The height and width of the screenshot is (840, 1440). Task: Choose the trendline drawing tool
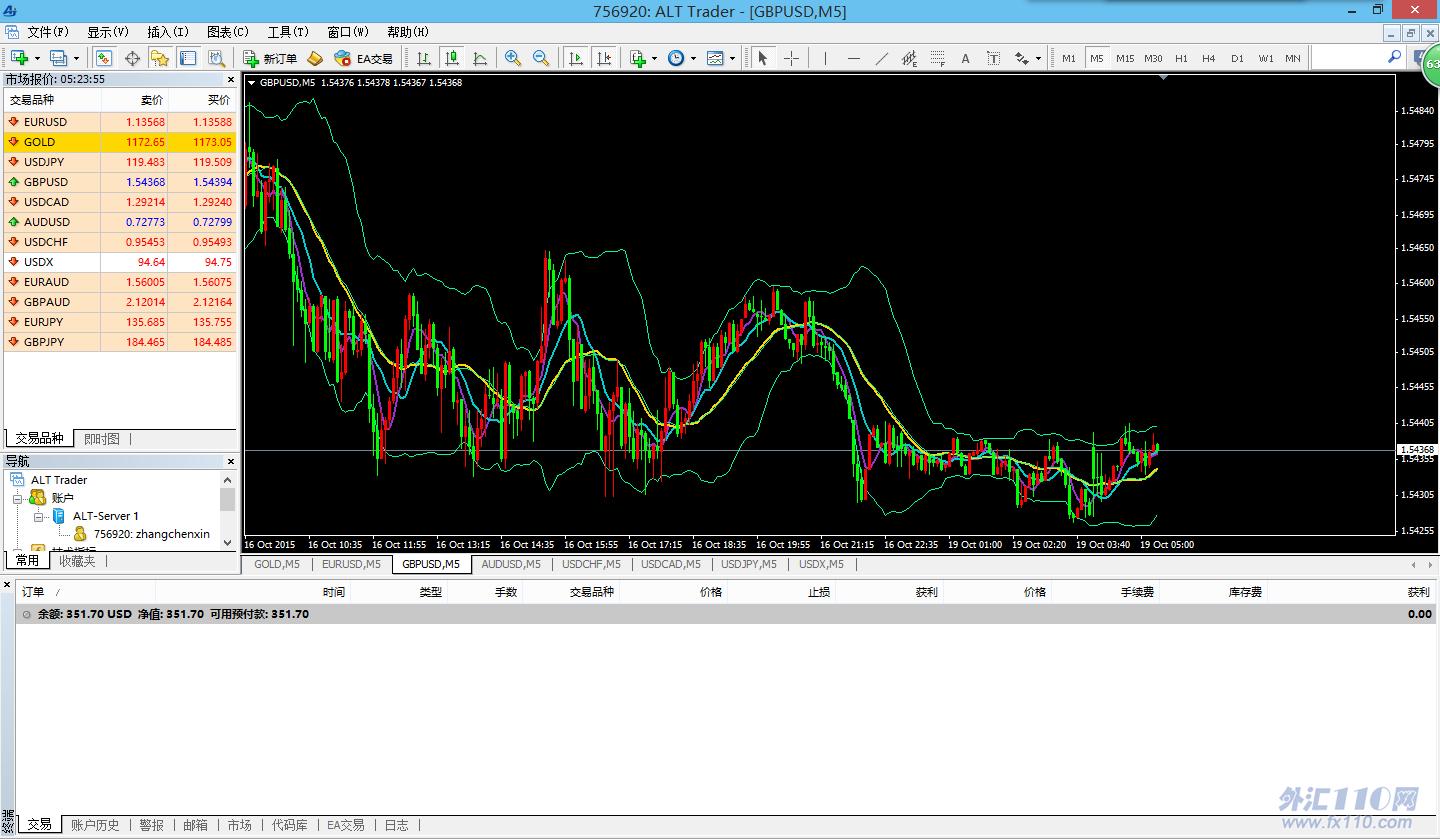click(881, 58)
